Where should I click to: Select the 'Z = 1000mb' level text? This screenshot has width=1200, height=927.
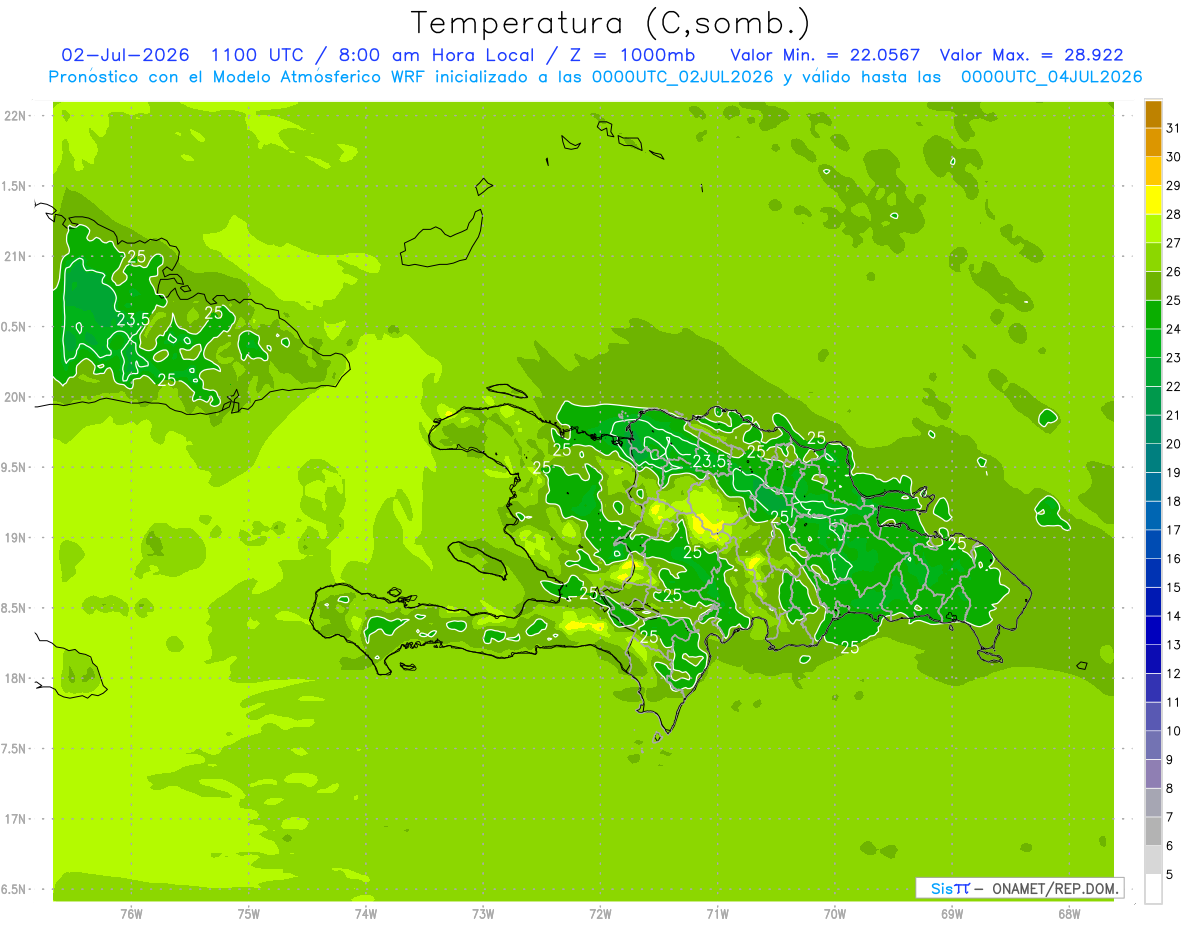click(x=633, y=55)
